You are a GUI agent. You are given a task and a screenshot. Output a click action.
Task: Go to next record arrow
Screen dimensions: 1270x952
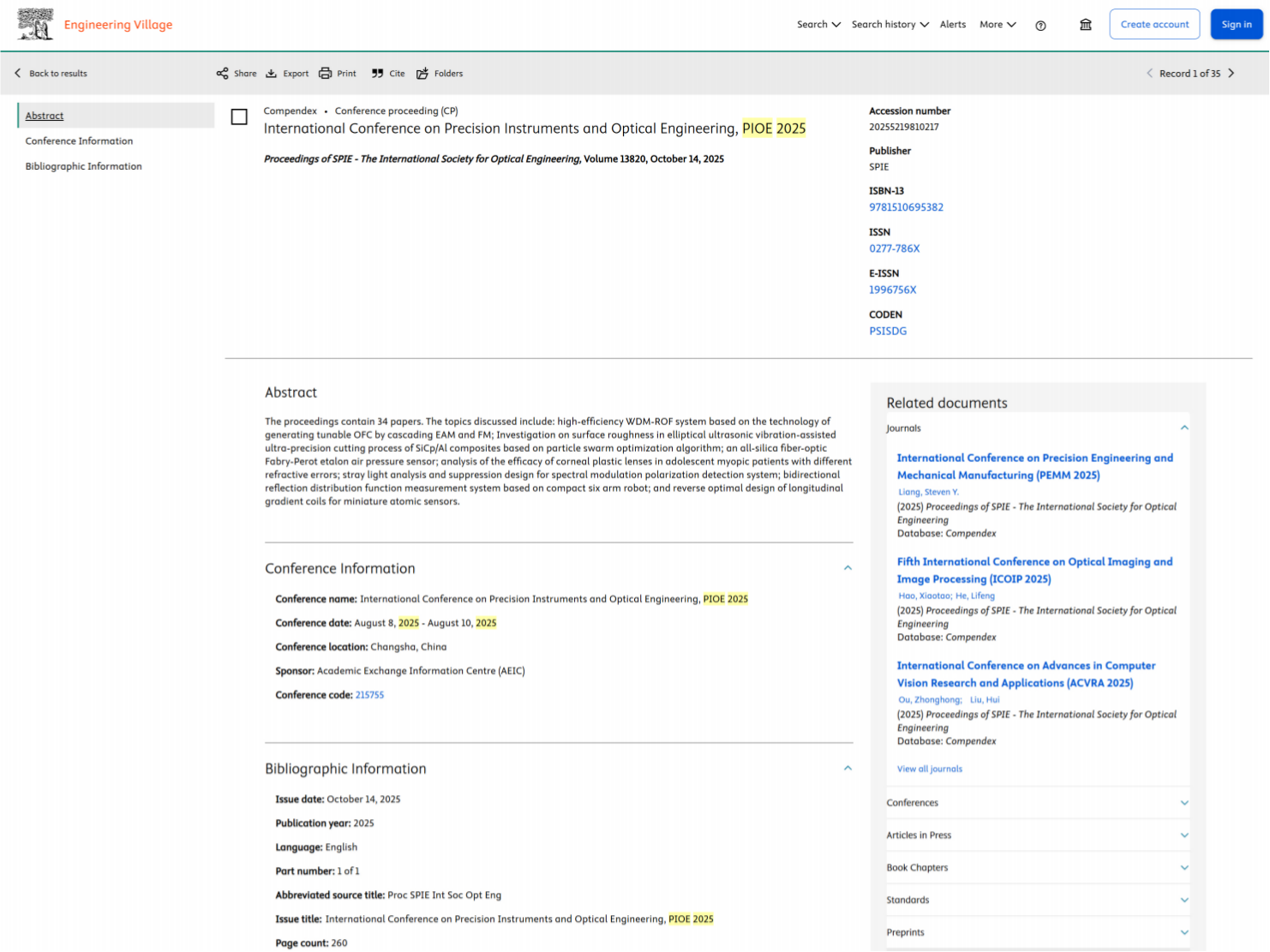[1231, 74]
